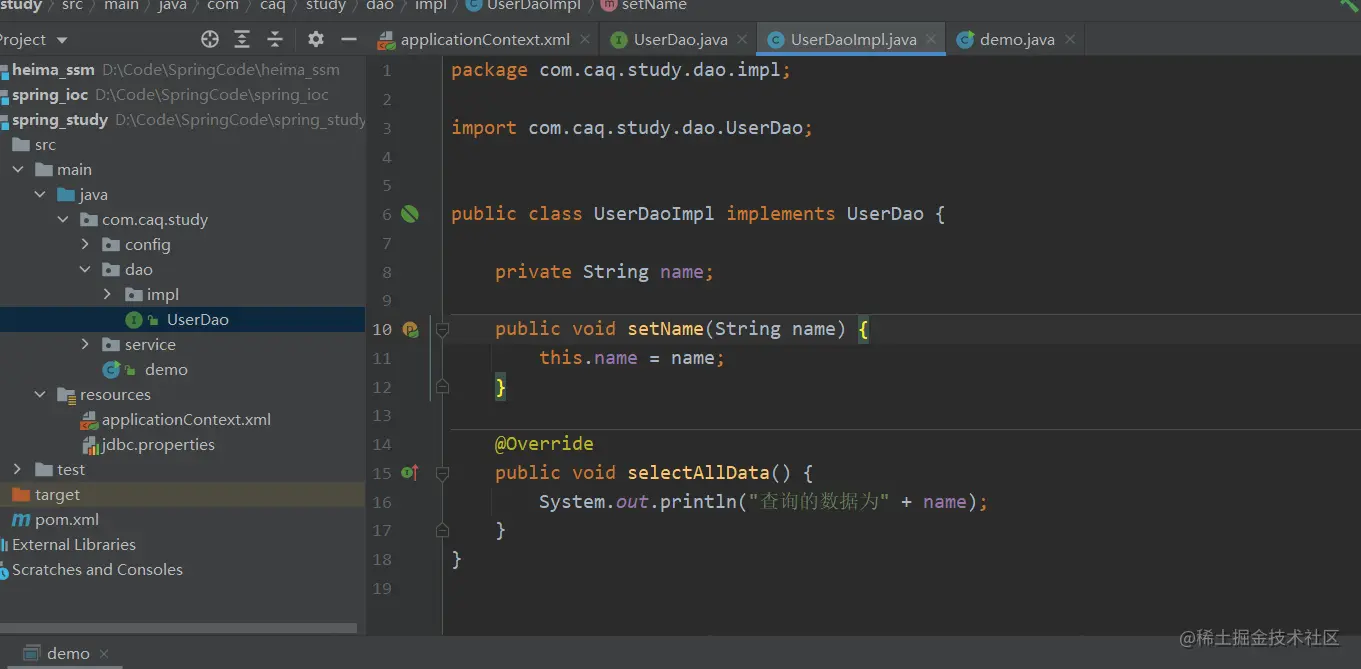Collapse the resources folder
Screen dimensions: 1361x669
(41, 395)
